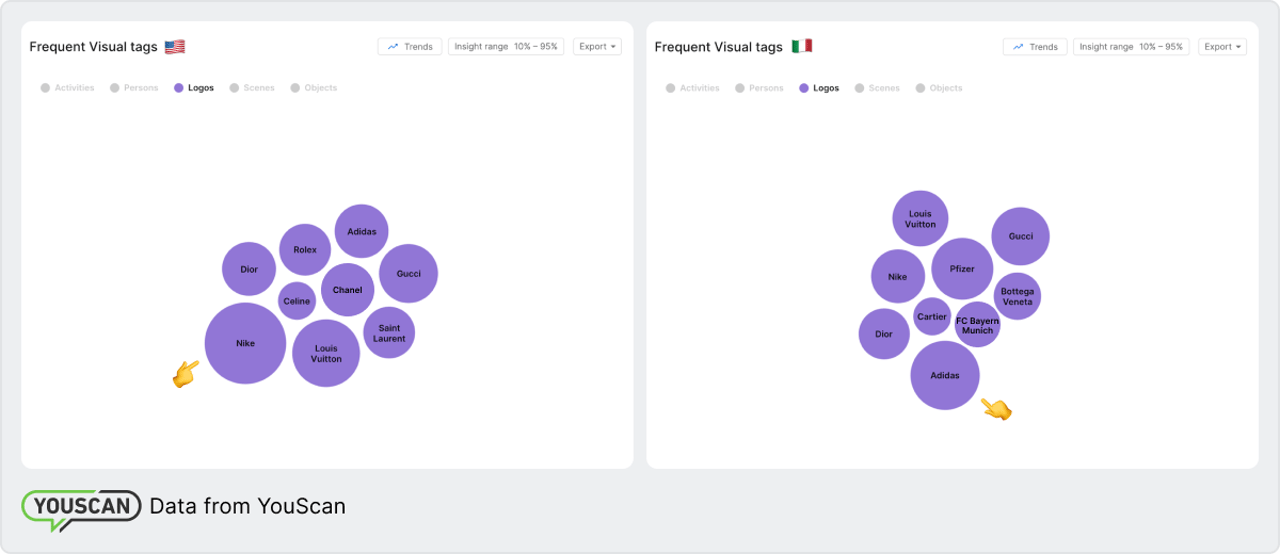This screenshot has width=1280, height=554.
Task: Click the Cartier bubble
Action: click(x=932, y=316)
